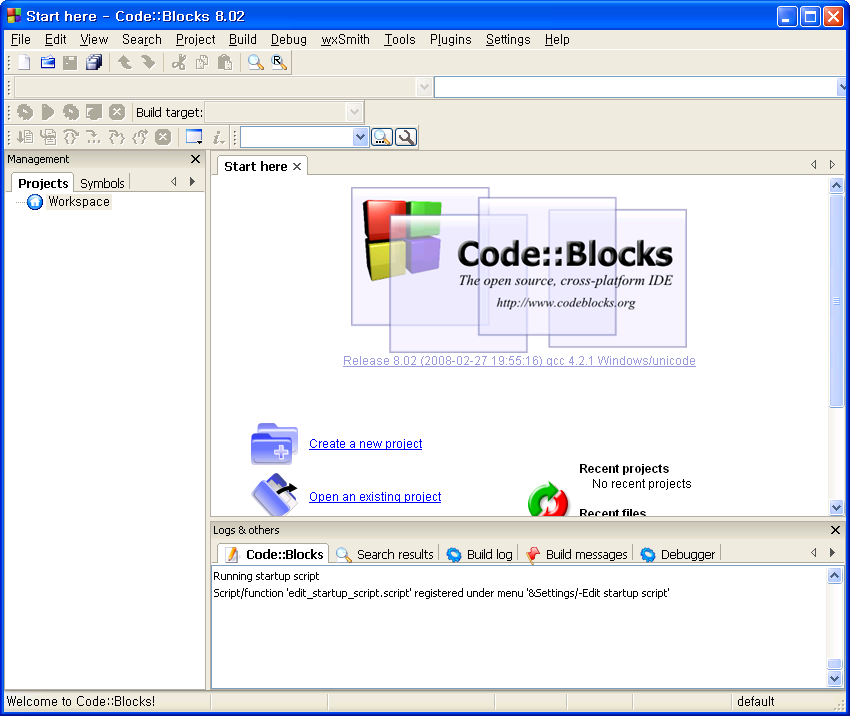Click the Create a new project link
850x716 pixels.
coord(365,443)
